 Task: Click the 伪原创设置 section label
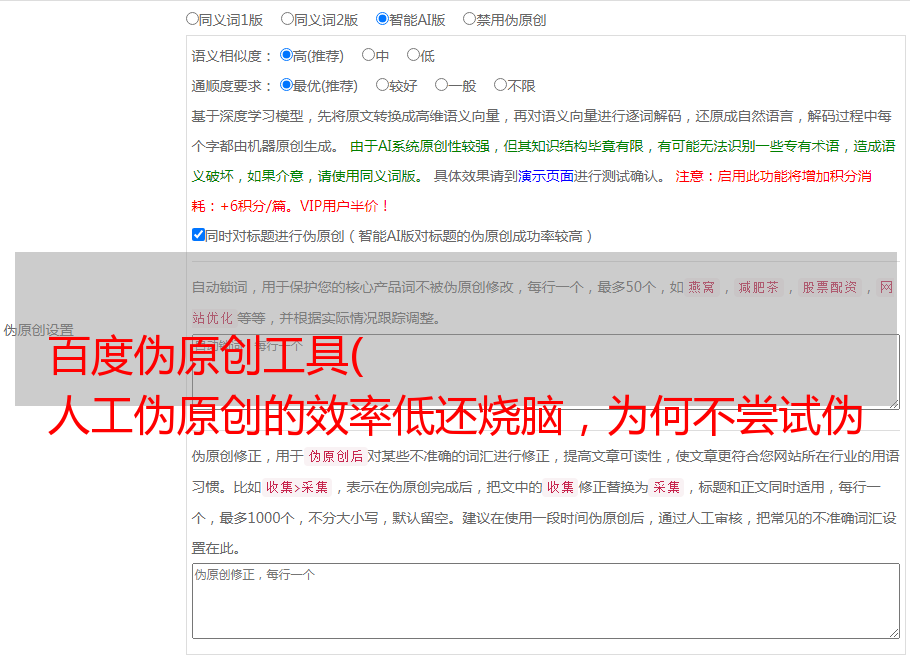pos(38,330)
